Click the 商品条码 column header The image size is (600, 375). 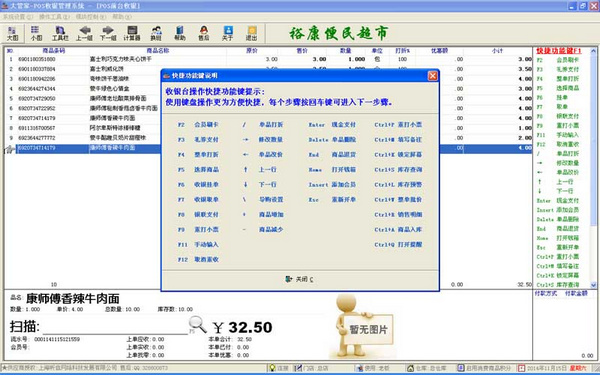(x=54, y=51)
